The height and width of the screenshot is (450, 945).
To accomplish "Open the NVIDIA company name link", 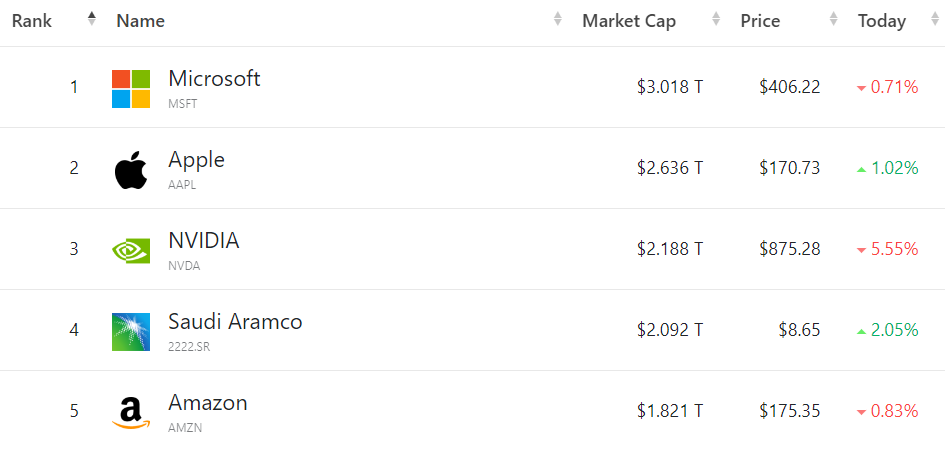I will click(204, 240).
